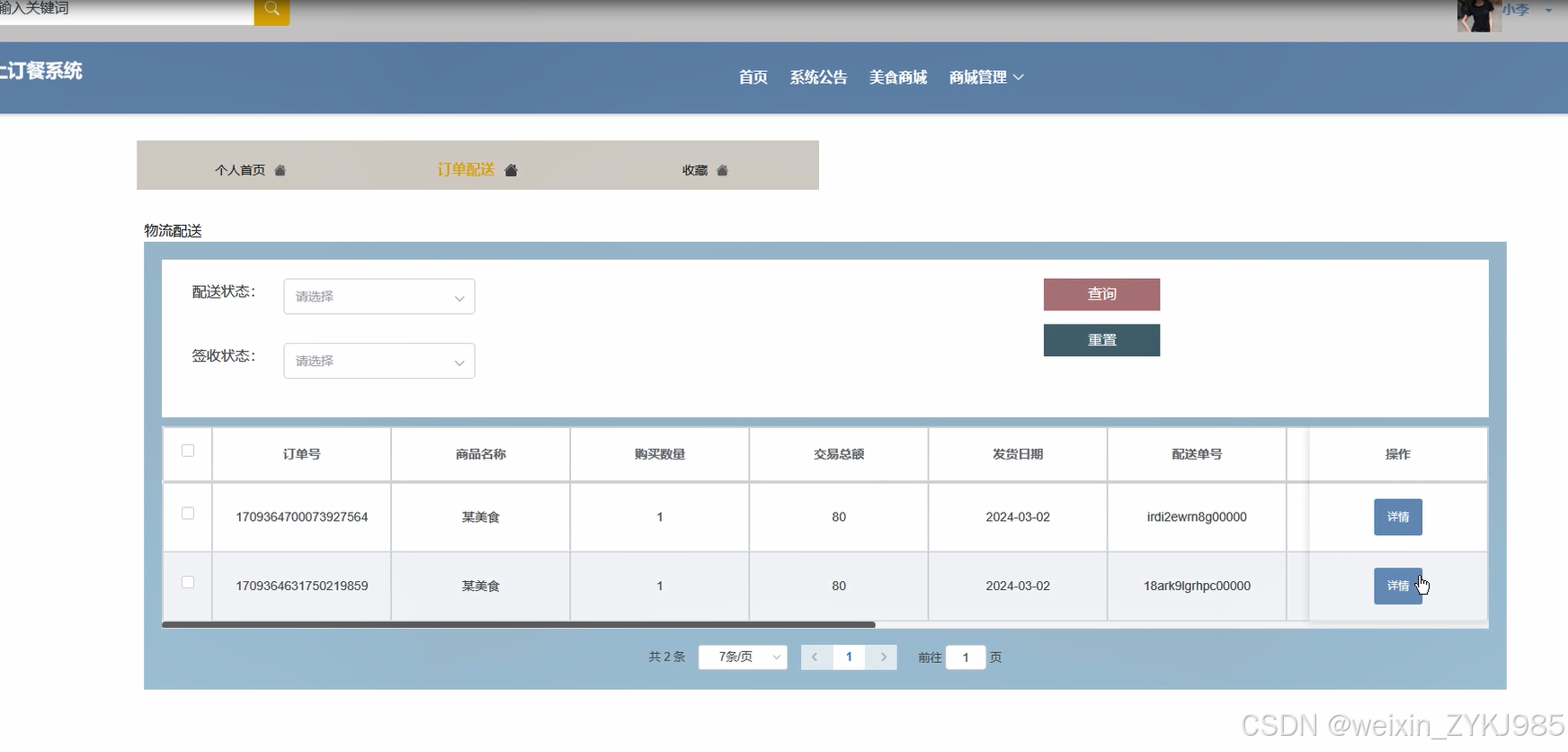Image resolution: width=1568 pixels, height=752 pixels.
Task: Open the 7条/页 page size dropdown
Action: [743, 658]
